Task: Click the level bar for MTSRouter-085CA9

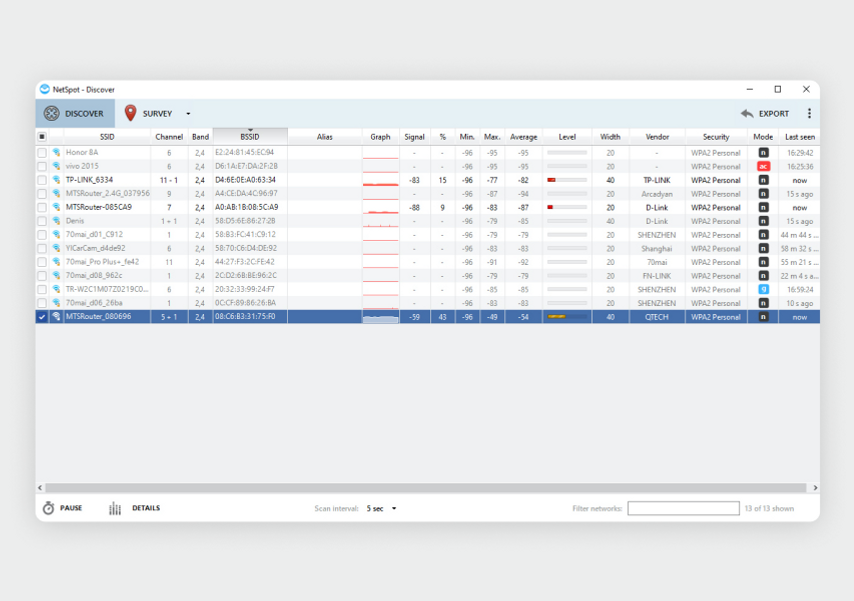Action: (x=567, y=207)
